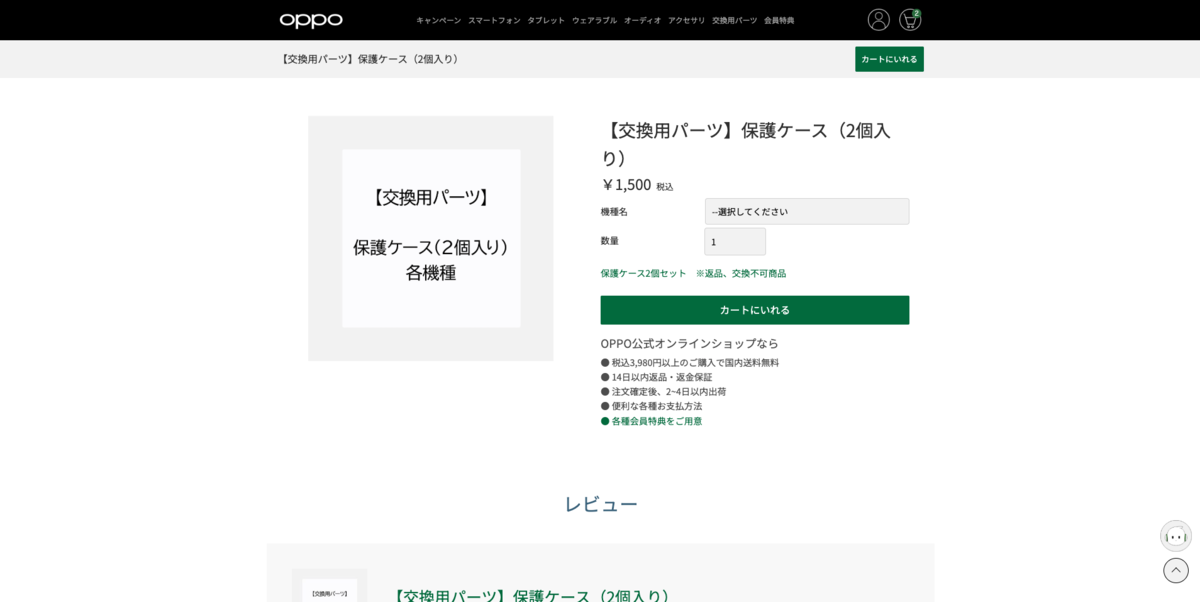Open the アクセサリ menu

686,20
